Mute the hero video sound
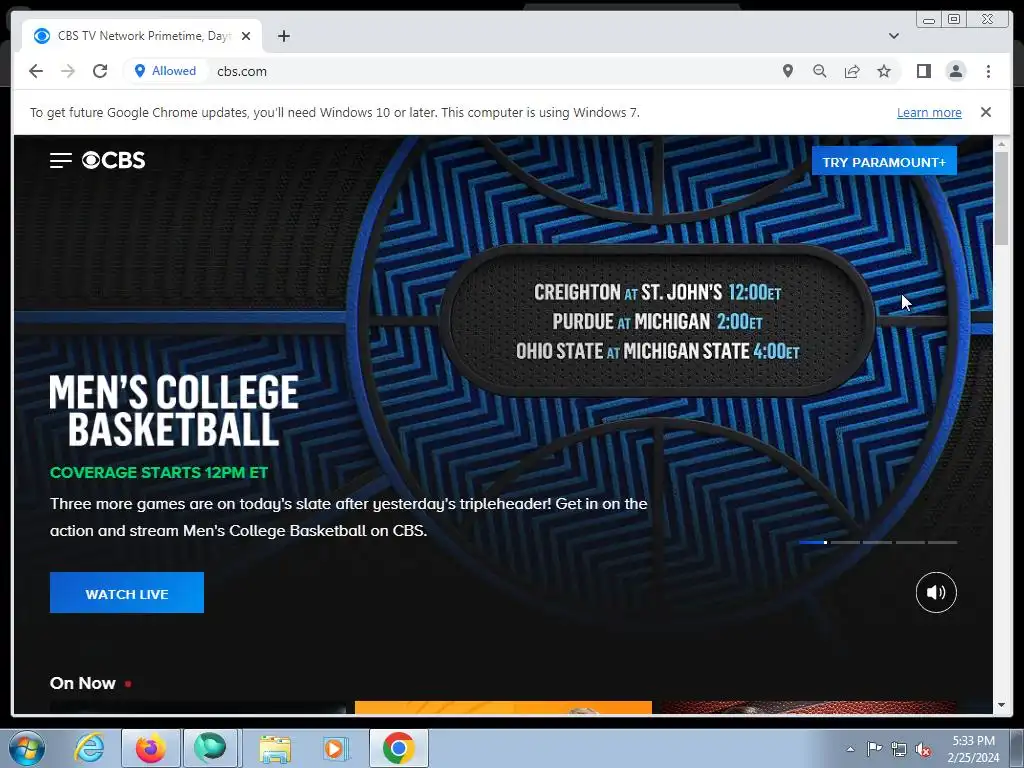The image size is (1024, 768). 936,592
